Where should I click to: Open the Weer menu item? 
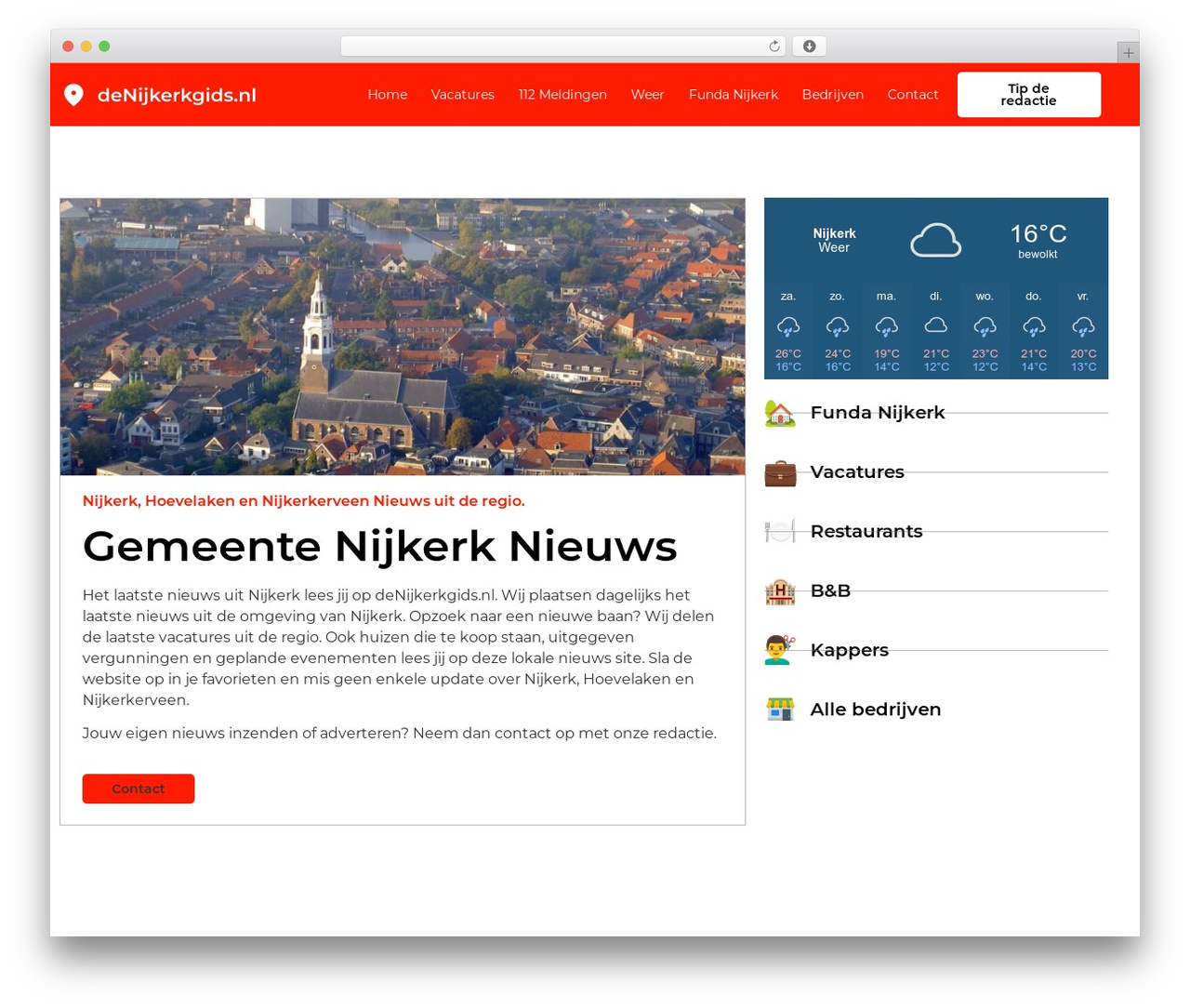coord(648,95)
